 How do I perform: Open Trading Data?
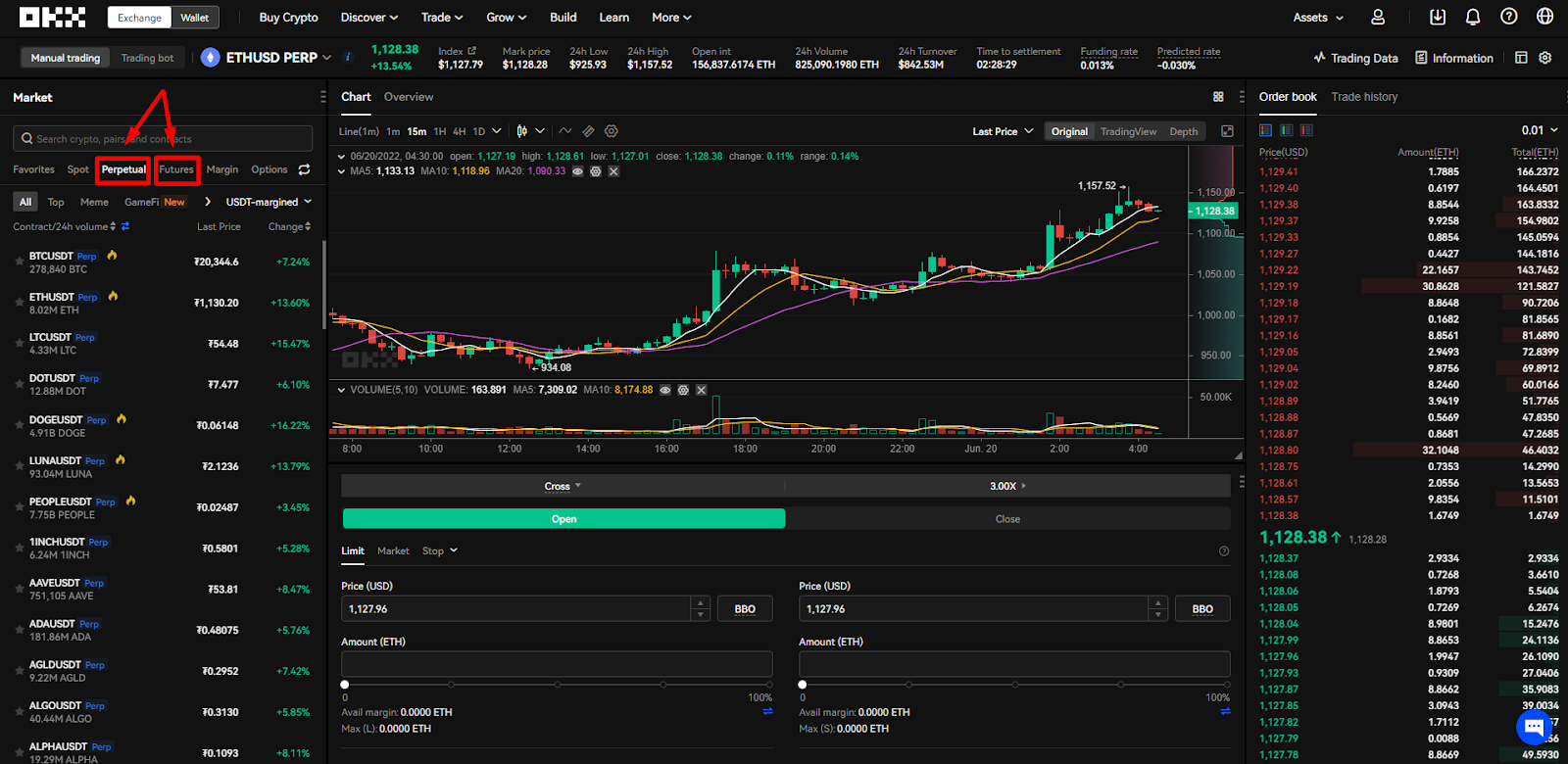(x=1355, y=58)
